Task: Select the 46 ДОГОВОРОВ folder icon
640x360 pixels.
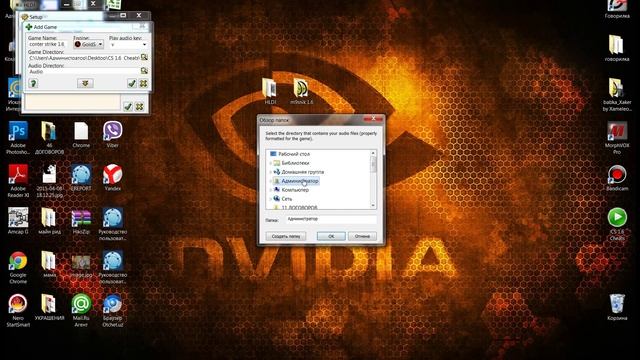Action: [49, 138]
